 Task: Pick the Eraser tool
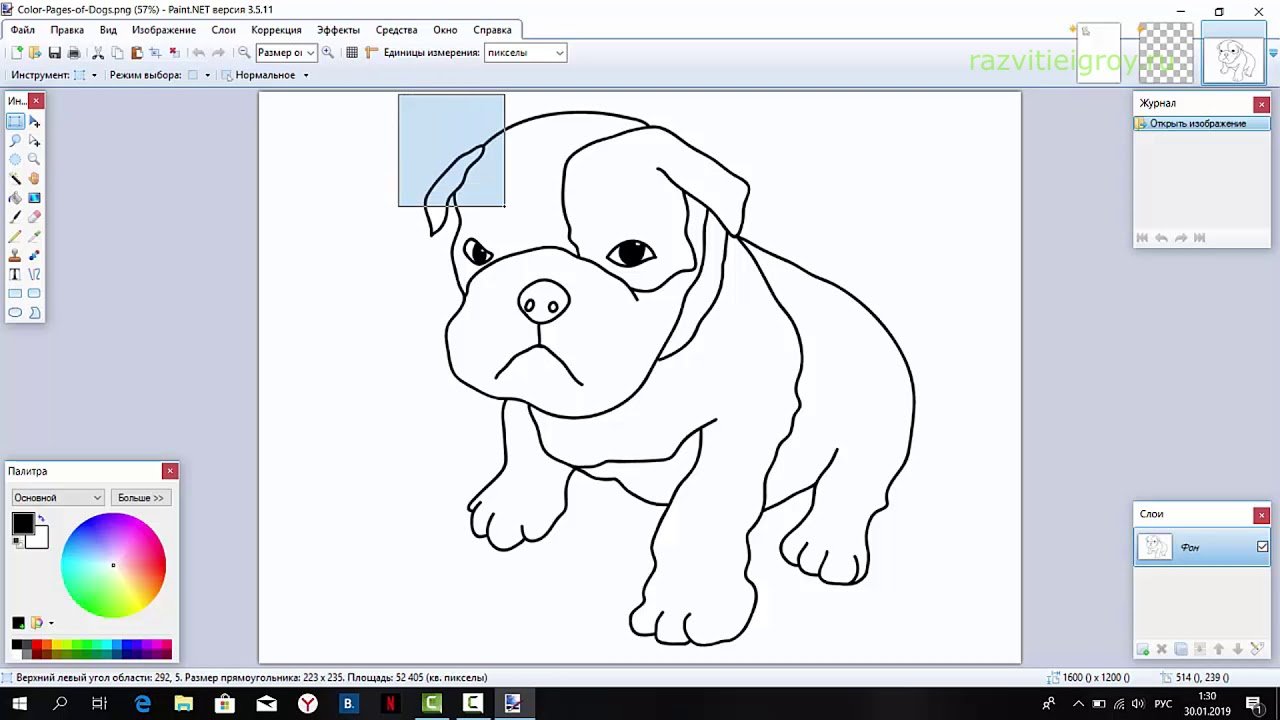tap(34, 217)
